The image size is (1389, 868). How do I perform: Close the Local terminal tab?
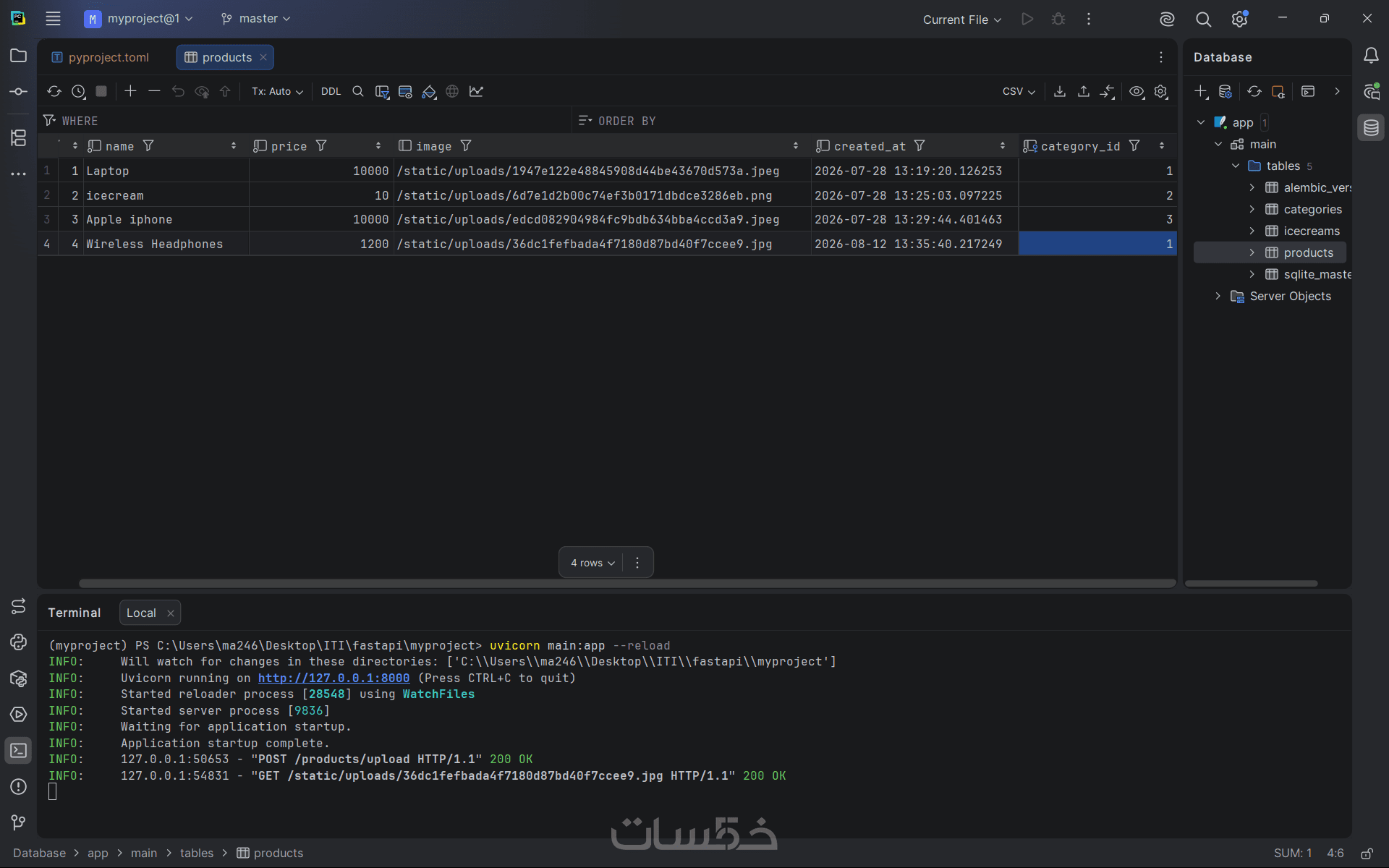171,613
